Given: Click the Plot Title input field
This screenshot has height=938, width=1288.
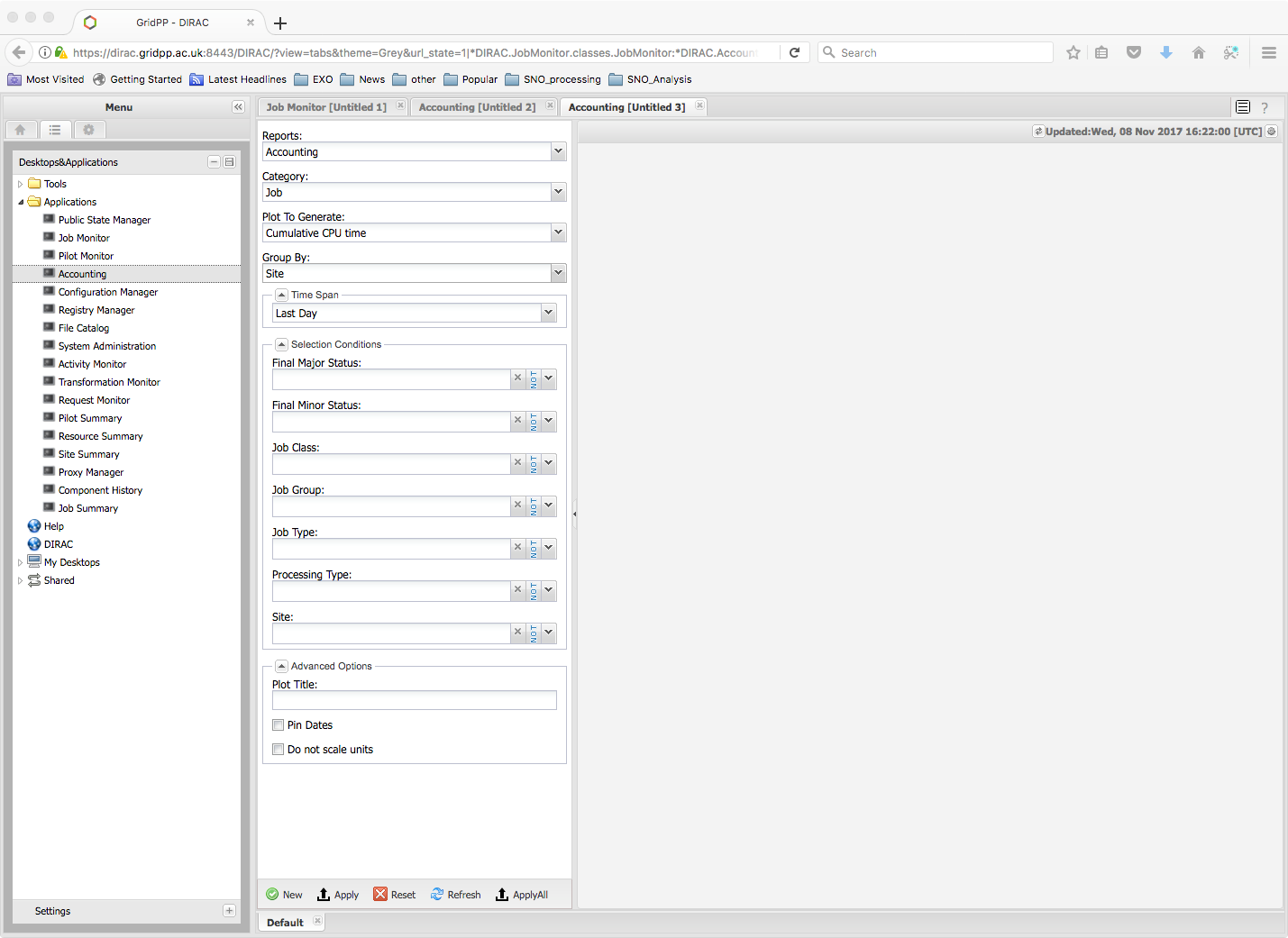Looking at the screenshot, I should coord(414,701).
